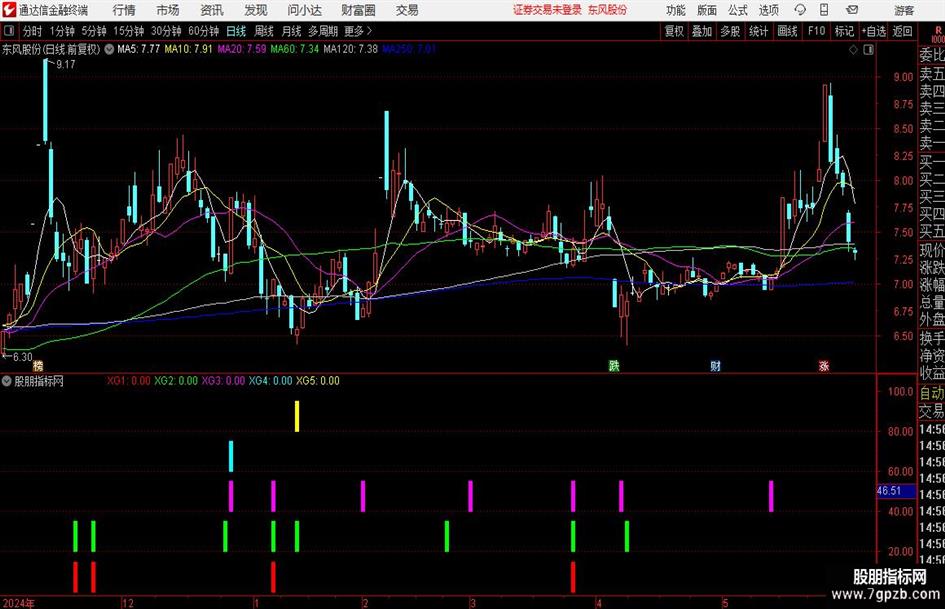The width and height of the screenshot is (945, 609).
Task: Click the XG4: 0.00 indicator value
Action: tap(271, 381)
